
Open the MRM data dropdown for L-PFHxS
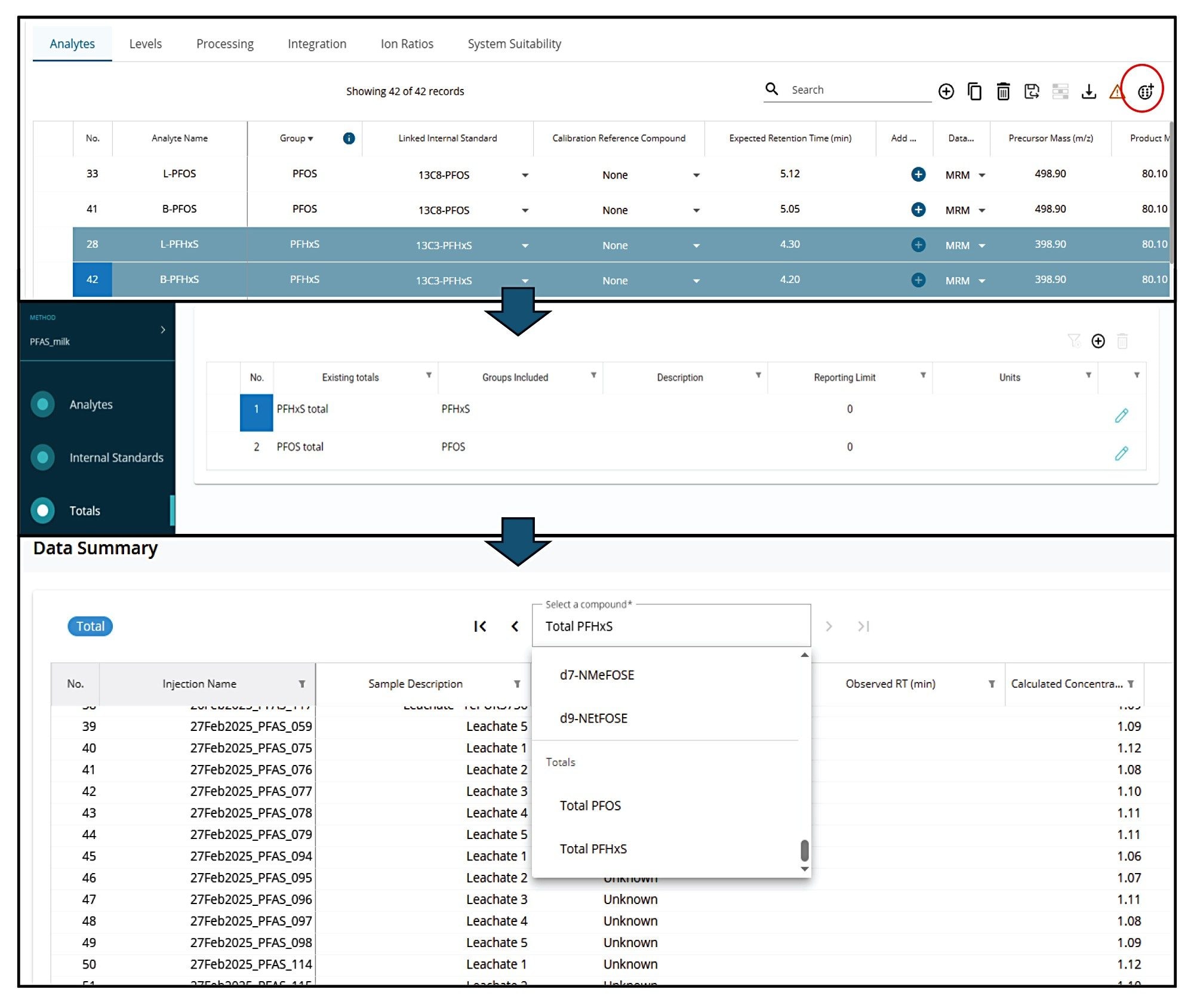pyautogui.click(x=981, y=245)
